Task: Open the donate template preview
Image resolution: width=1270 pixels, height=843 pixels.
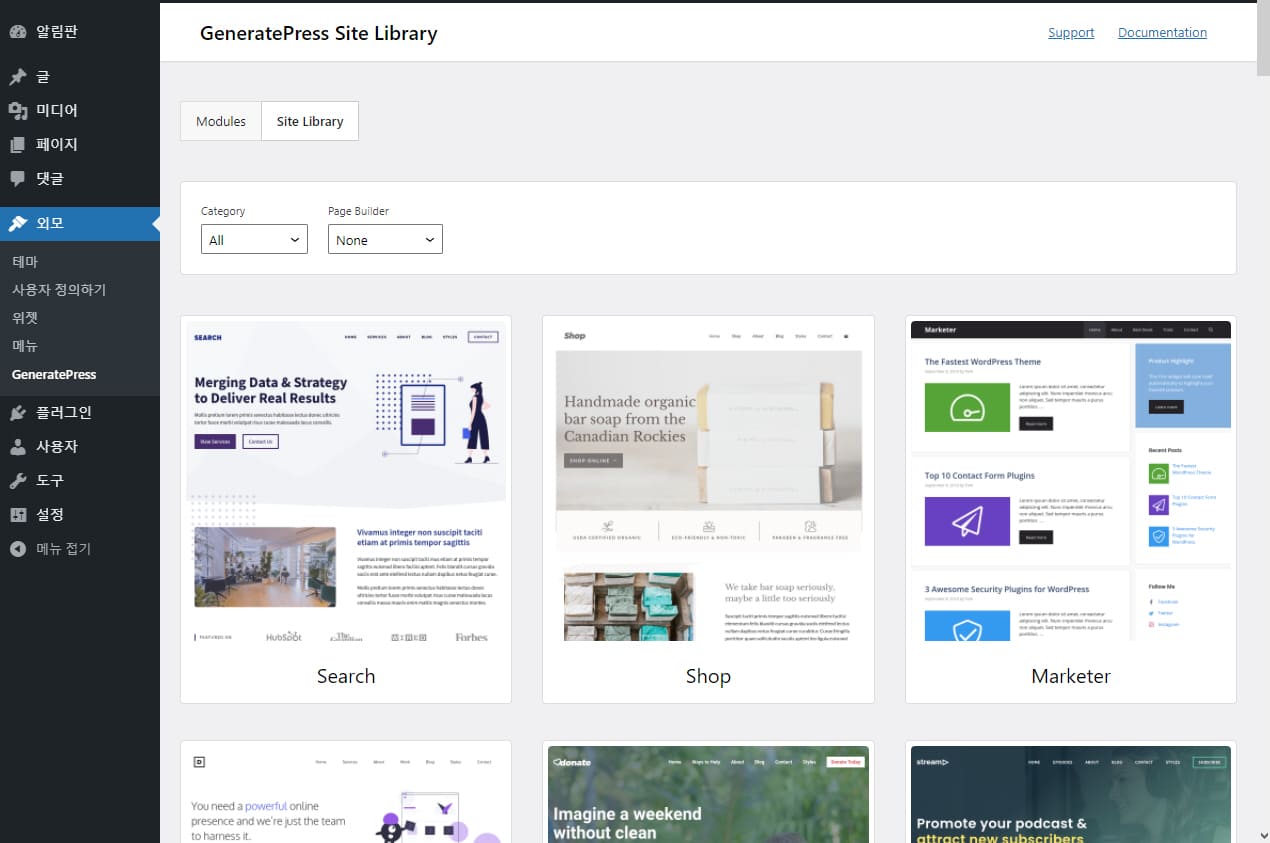Action: coord(708,794)
